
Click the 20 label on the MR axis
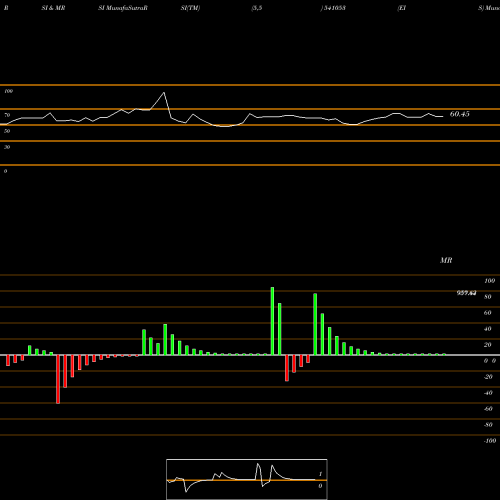tap(488, 345)
